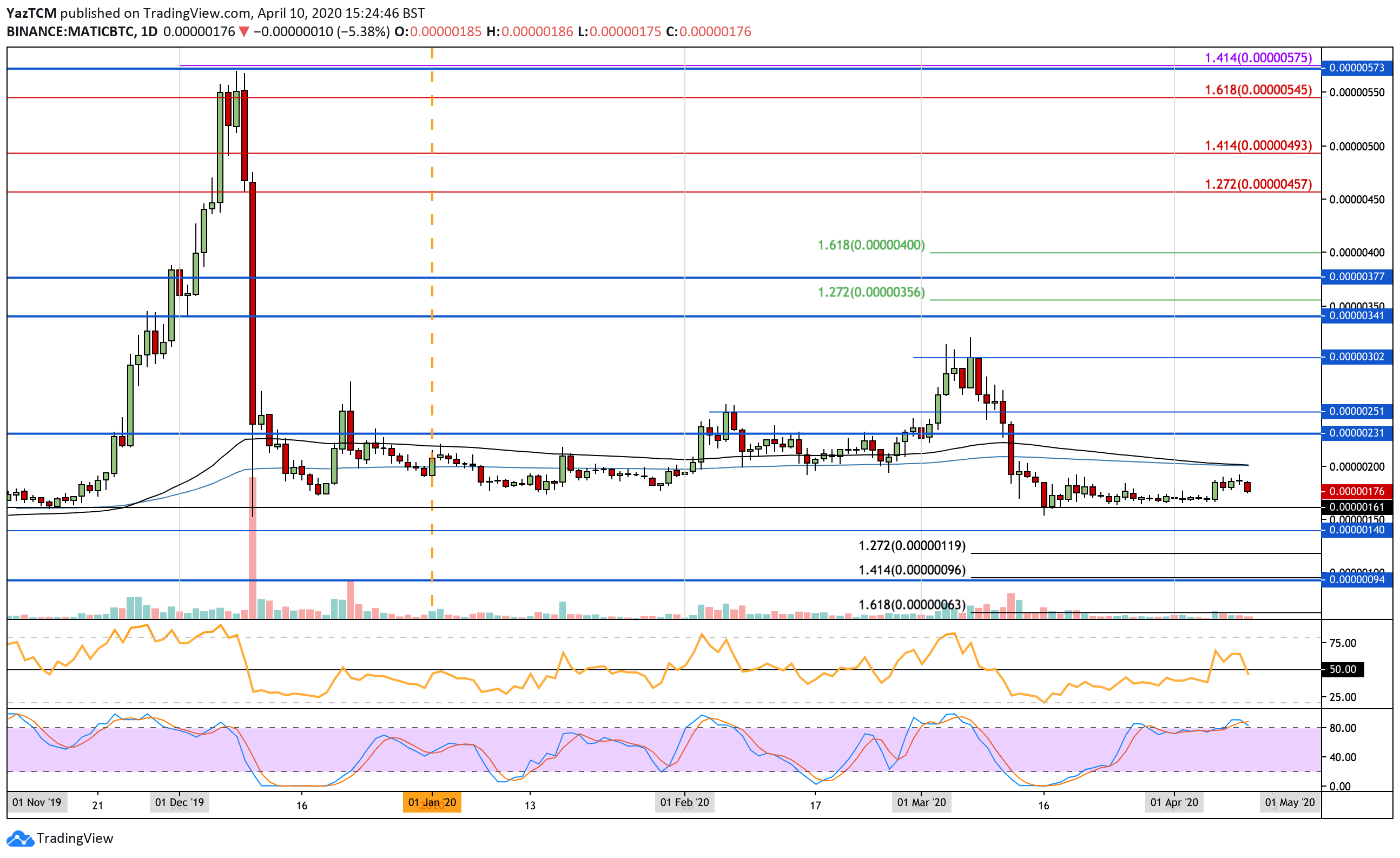Select the 0.00000573 price label
The image size is (1400, 858).
(x=1357, y=68)
